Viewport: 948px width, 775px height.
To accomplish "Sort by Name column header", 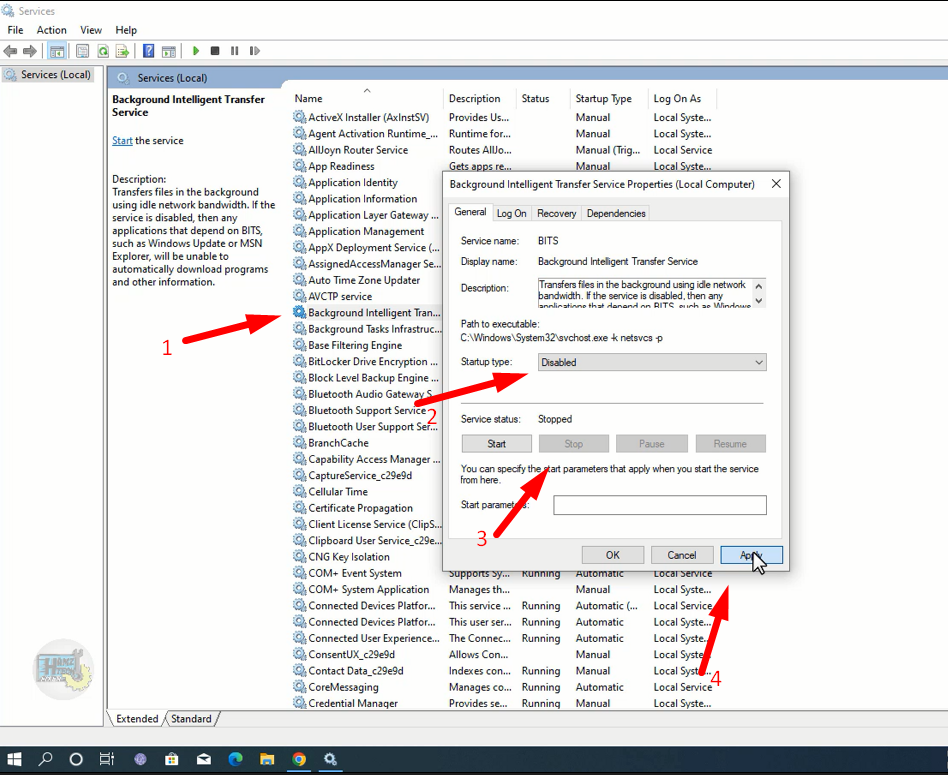I will (367, 98).
